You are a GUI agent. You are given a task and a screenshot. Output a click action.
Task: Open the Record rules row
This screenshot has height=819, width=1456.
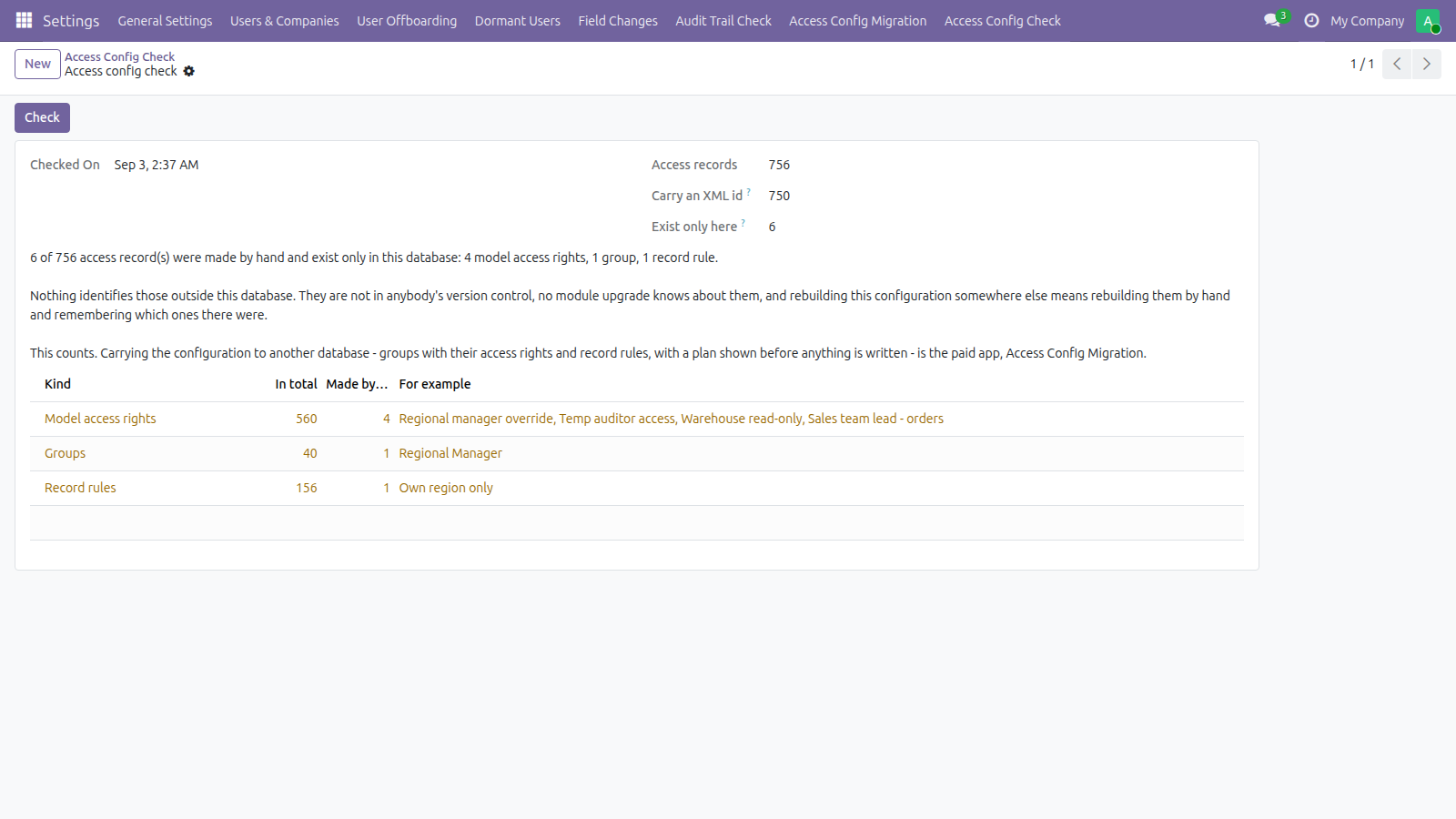click(x=637, y=488)
